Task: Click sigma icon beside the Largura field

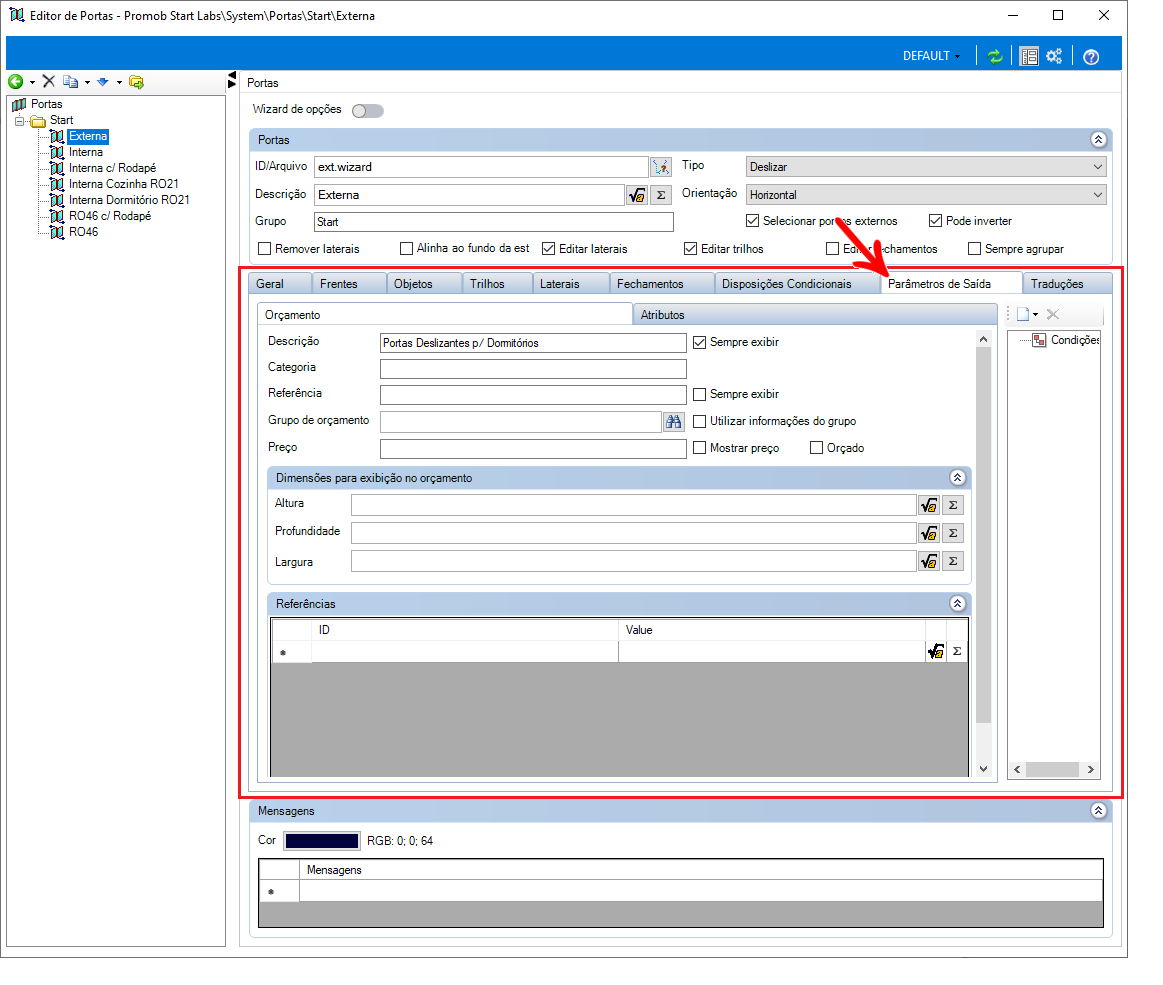Action: (953, 561)
